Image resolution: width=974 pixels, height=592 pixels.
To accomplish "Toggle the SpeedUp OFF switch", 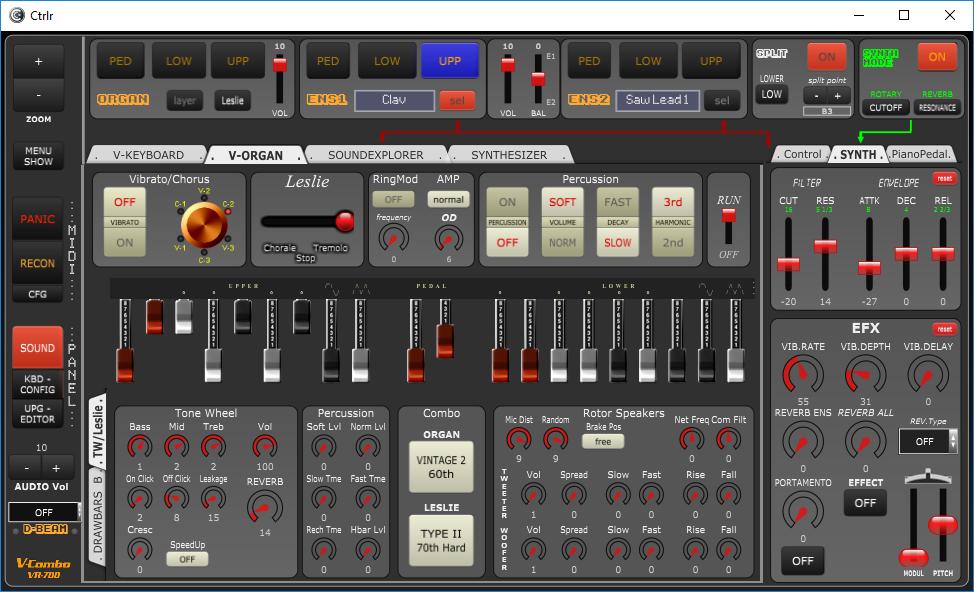I will 187,559.
